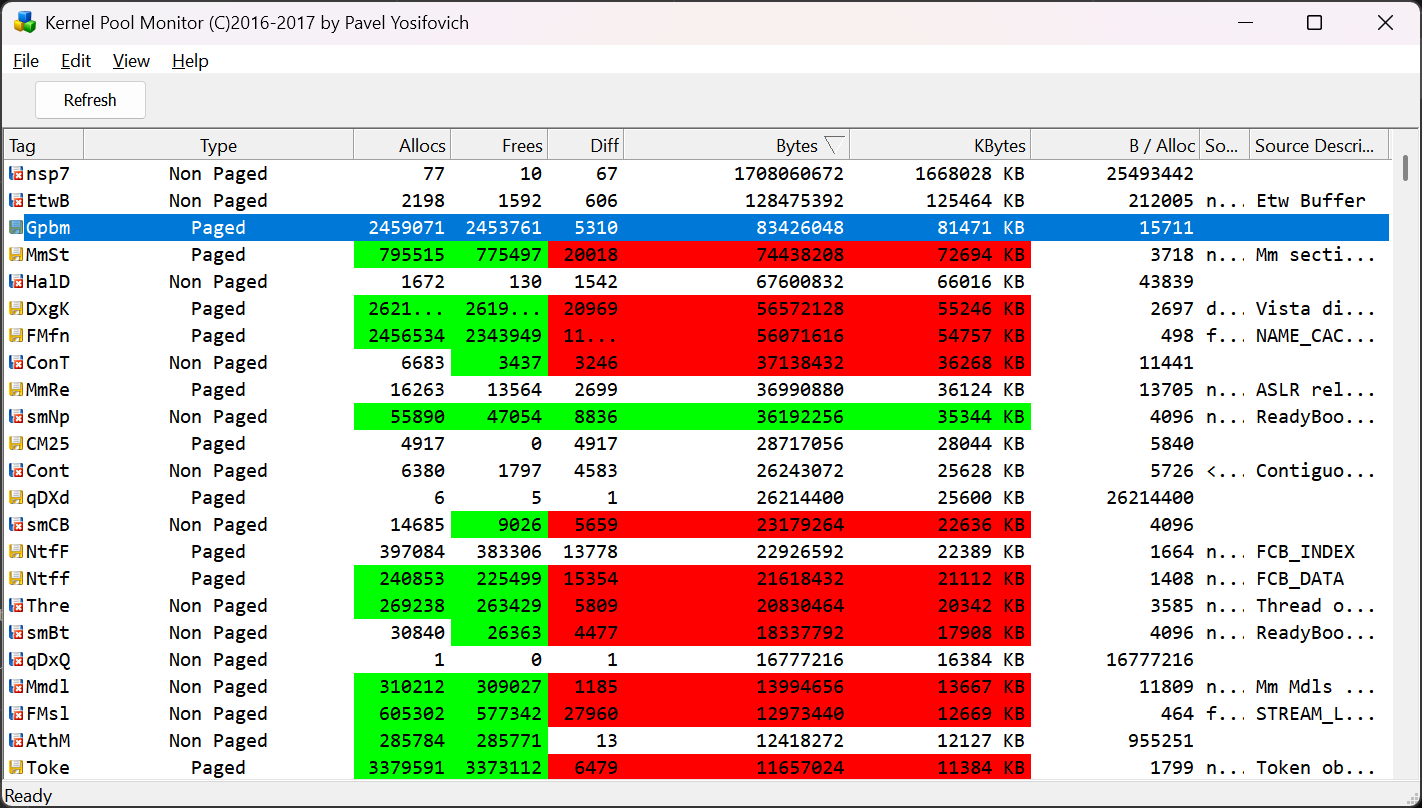Open the Edit menu
The width and height of the screenshot is (1422, 808).
pyautogui.click(x=76, y=61)
